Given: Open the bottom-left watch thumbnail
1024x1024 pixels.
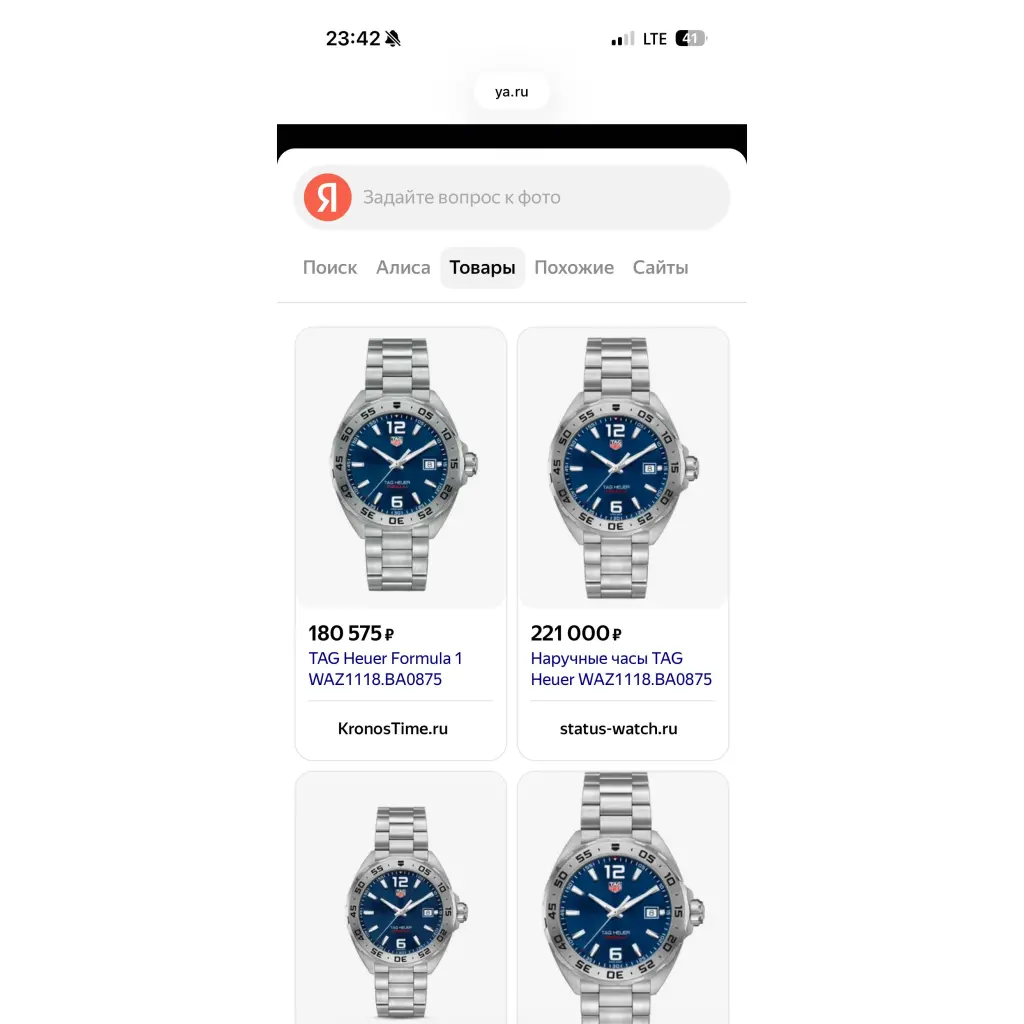Looking at the screenshot, I should [400, 898].
